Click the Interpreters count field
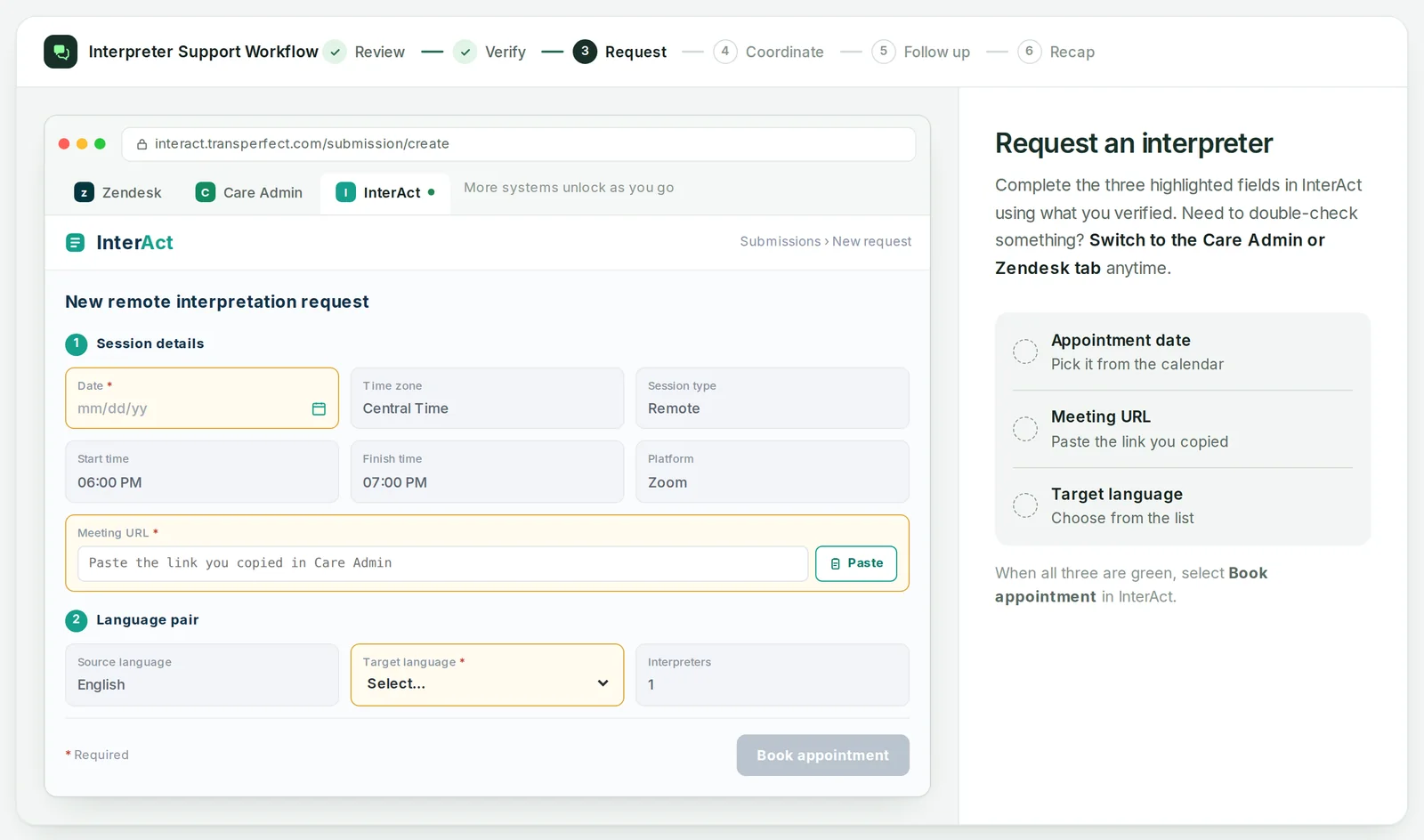Image resolution: width=1424 pixels, height=840 pixels. click(x=773, y=675)
